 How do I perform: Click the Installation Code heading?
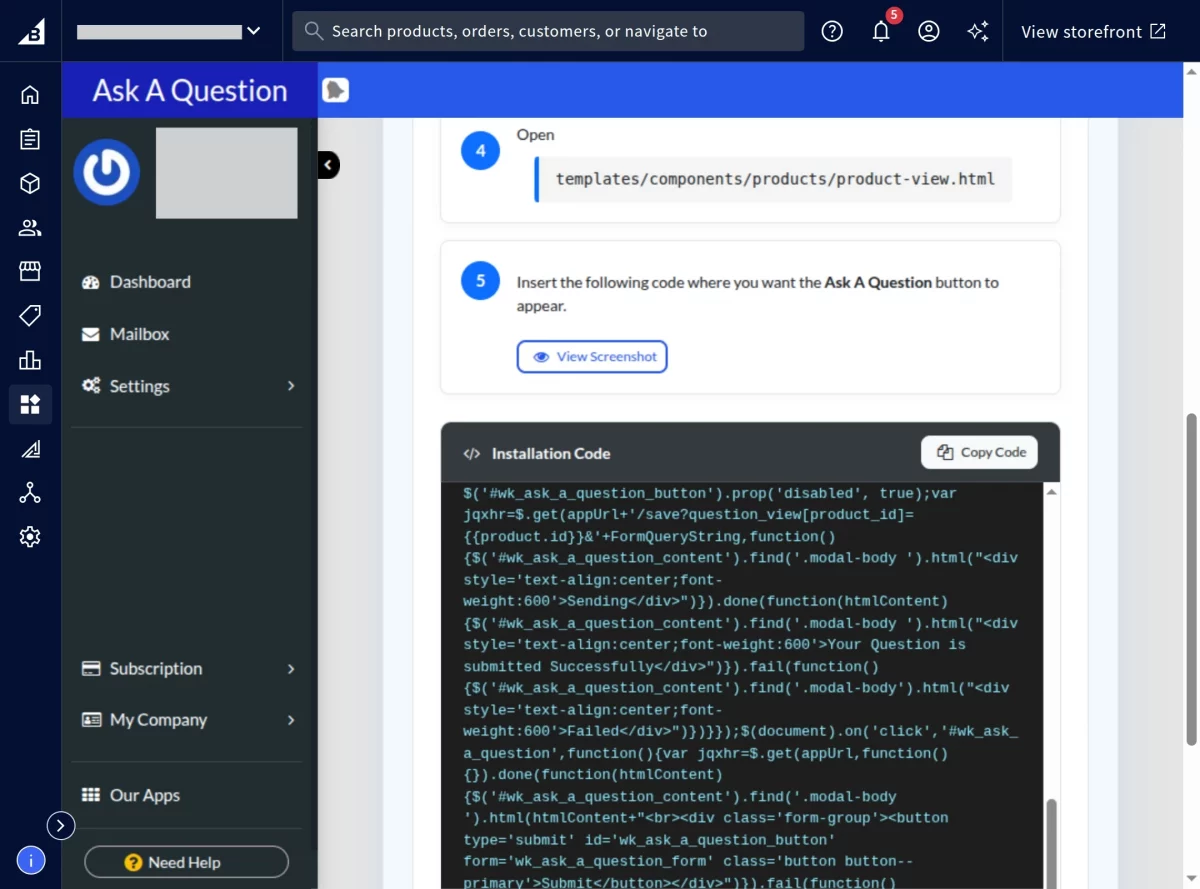[551, 454]
